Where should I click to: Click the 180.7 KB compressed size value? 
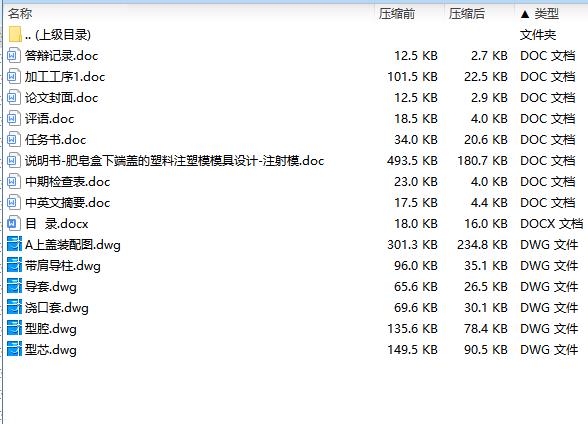coord(482,161)
